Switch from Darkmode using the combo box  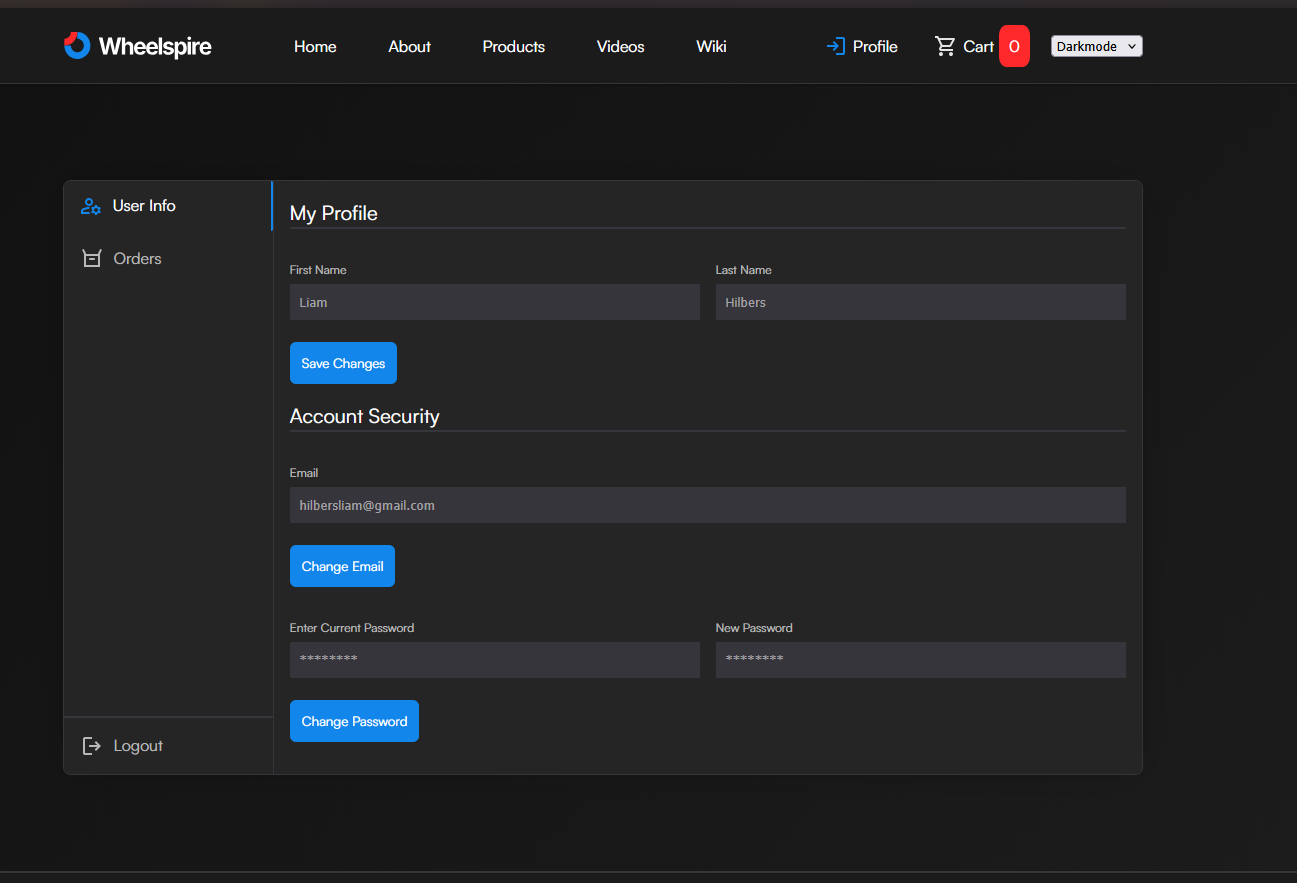point(1096,45)
